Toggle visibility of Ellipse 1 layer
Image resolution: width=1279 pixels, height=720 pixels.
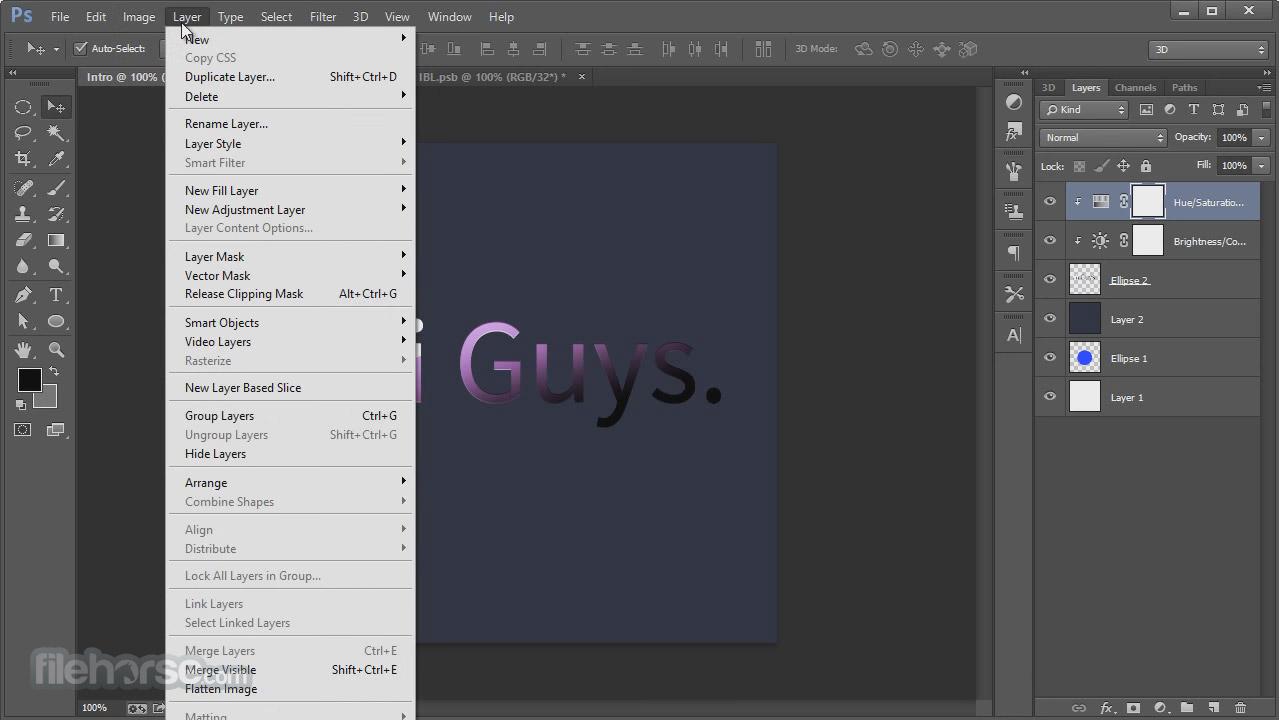tap(1050, 358)
